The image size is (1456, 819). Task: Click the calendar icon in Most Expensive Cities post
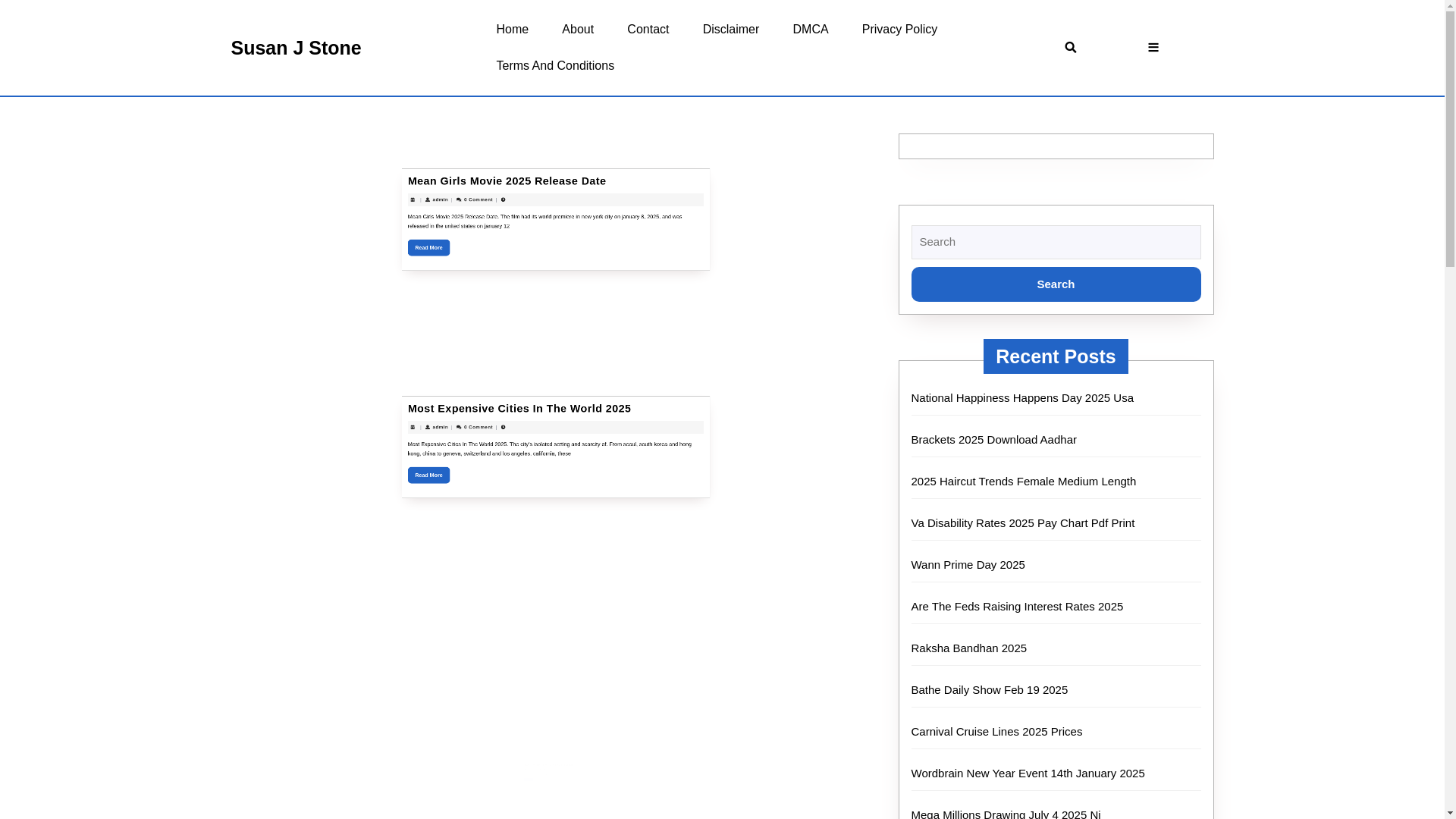[413, 427]
